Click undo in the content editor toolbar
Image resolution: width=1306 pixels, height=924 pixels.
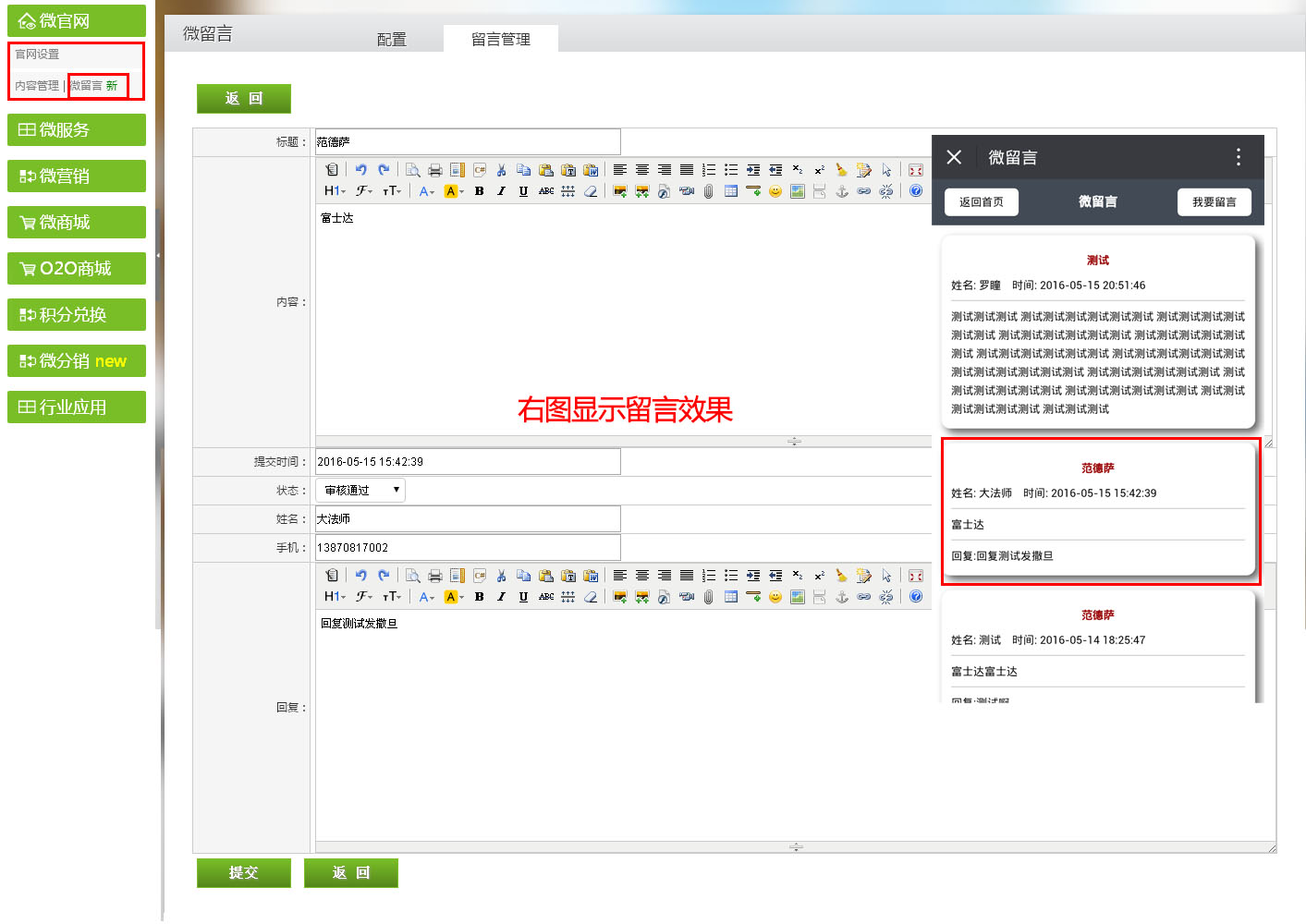tap(360, 170)
